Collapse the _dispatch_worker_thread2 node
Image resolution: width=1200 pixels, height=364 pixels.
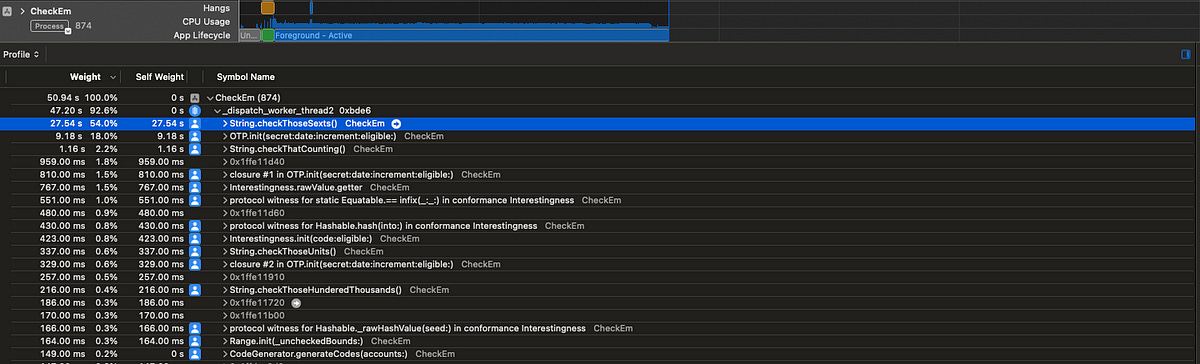217,110
